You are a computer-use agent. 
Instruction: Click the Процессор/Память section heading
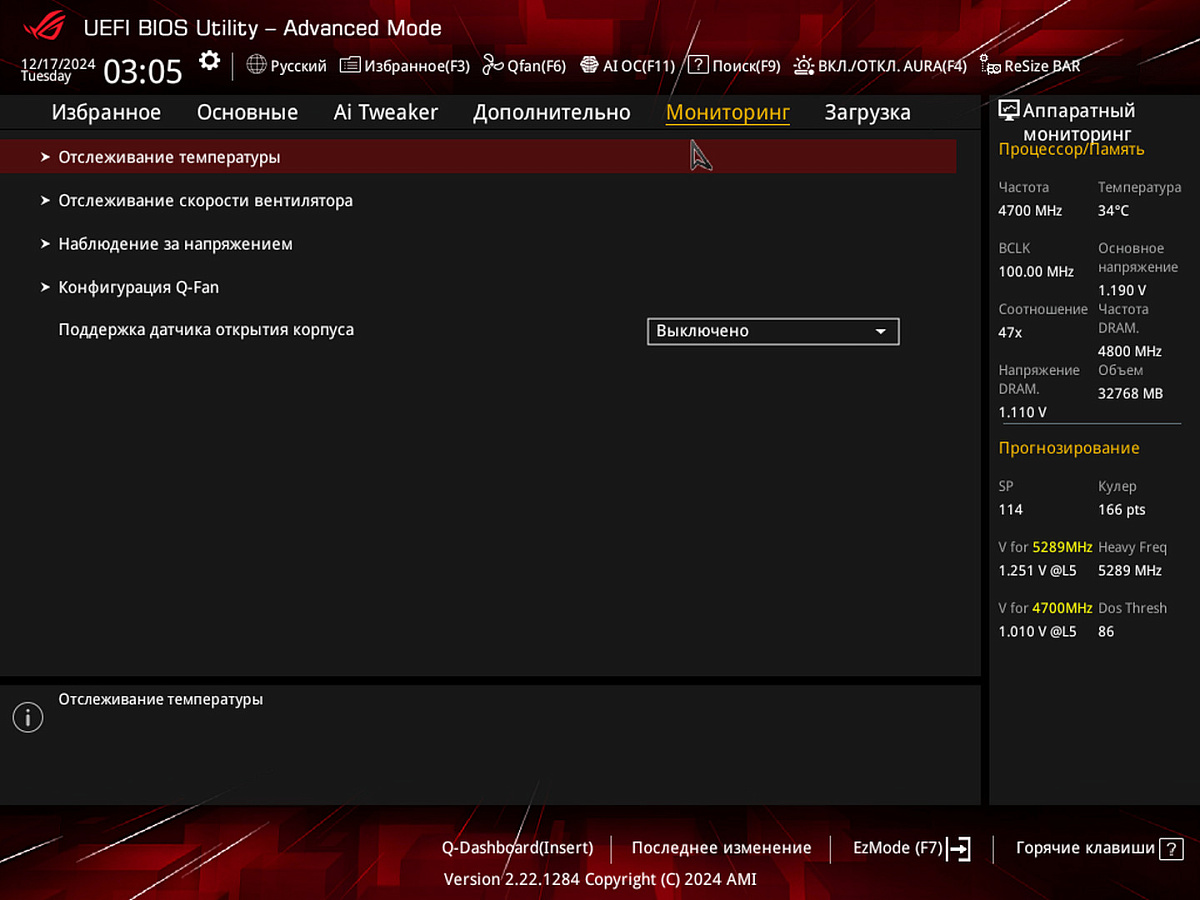tap(1072, 150)
